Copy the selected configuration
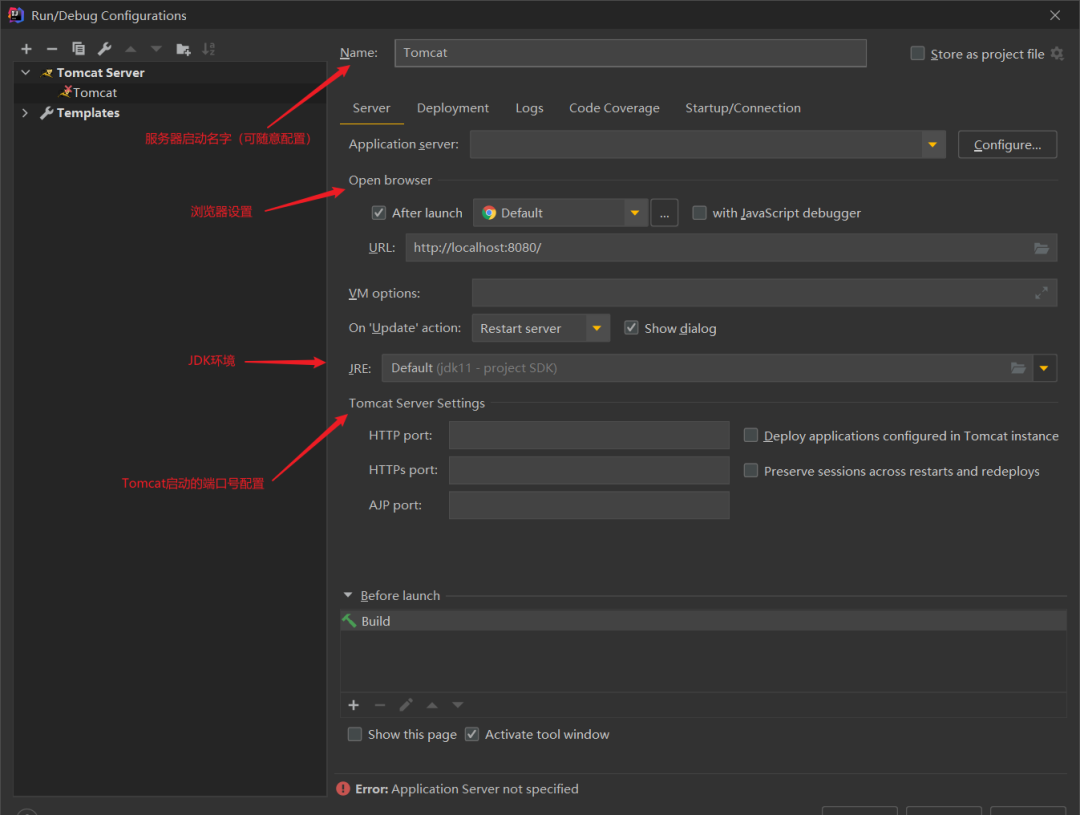 tap(78, 49)
